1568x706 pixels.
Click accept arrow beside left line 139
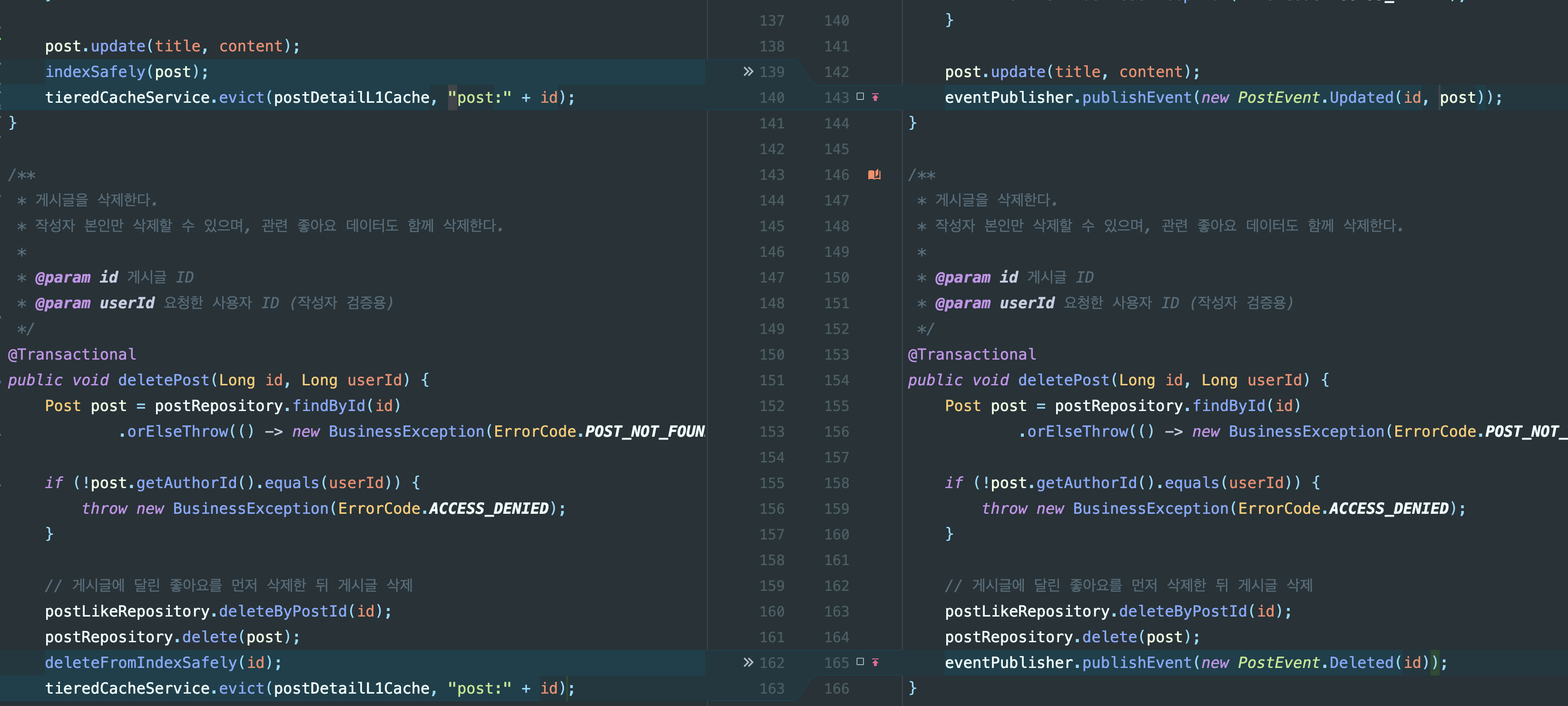[x=748, y=72]
